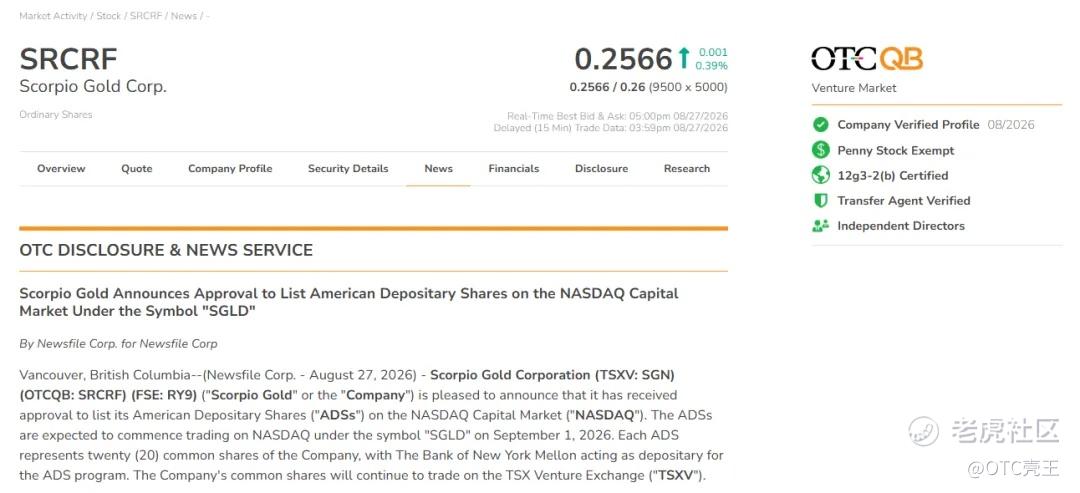Open the Overview tab

(61, 169)
